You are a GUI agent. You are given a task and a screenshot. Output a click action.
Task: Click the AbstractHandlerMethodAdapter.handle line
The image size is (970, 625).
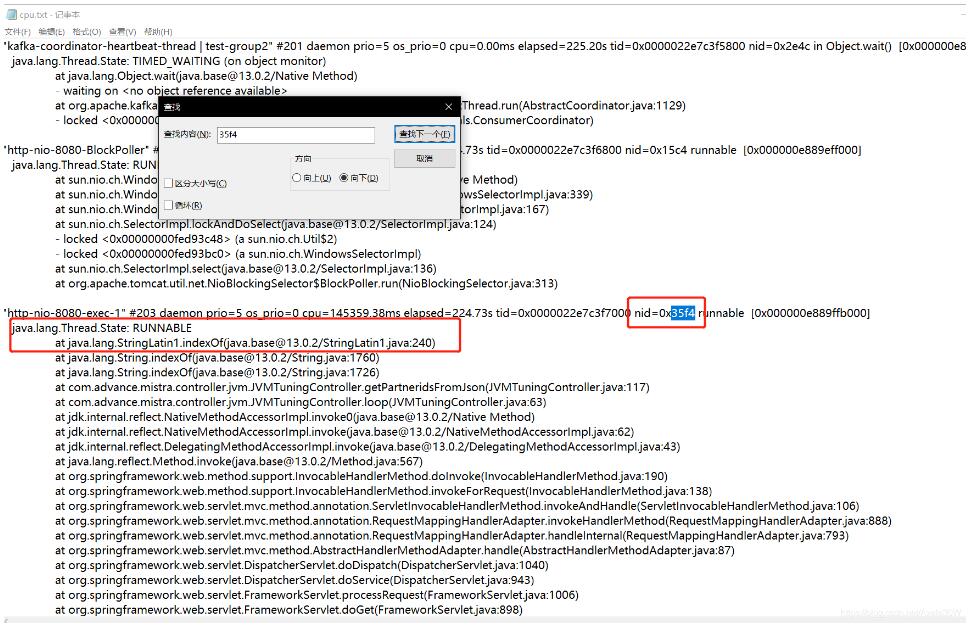click(x=395, y=551)
